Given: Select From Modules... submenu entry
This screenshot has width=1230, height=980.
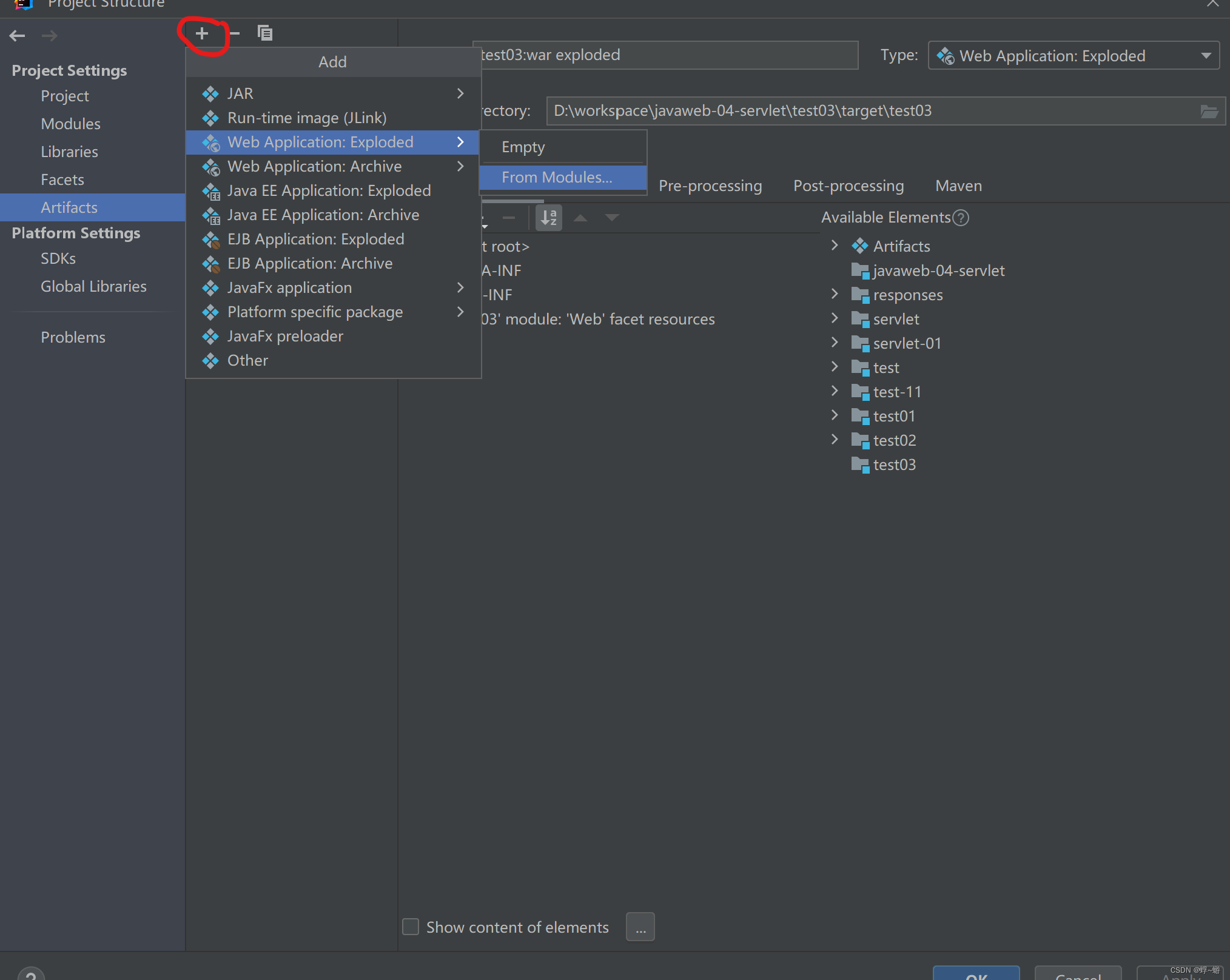Looking at the screenshot, I should point(557,177).
